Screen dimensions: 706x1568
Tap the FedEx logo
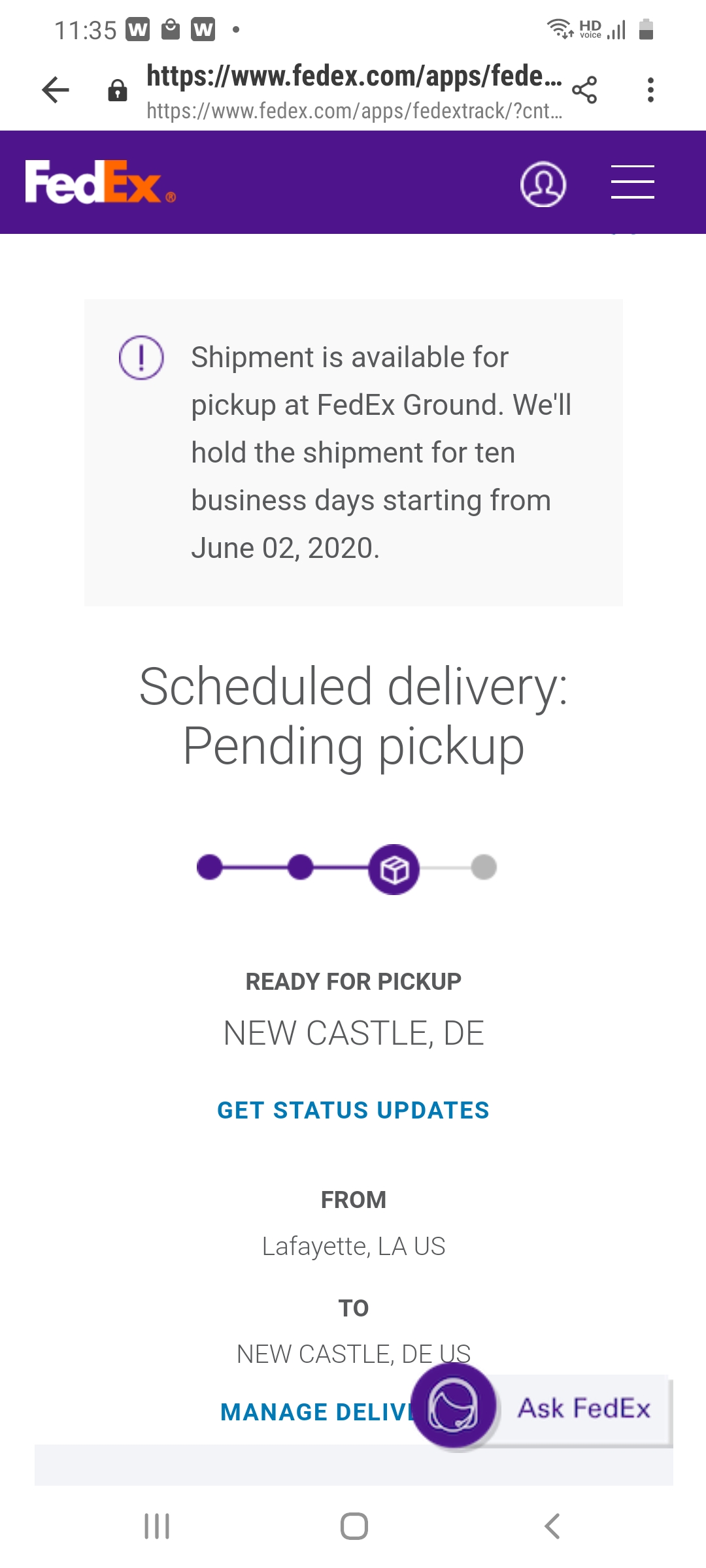point(100,182)
